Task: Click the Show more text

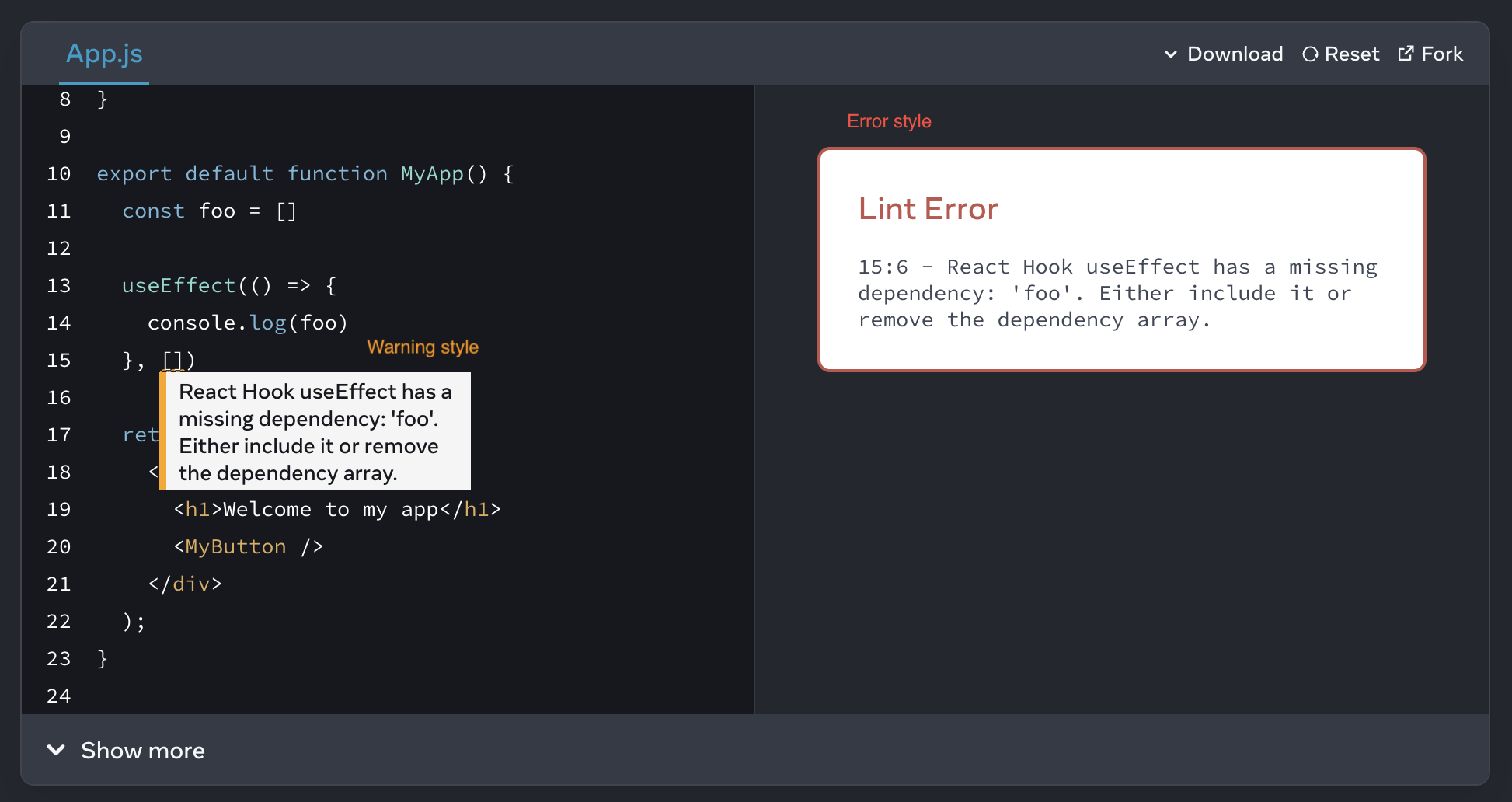Action: pyautogui.click(x=143, y=751)
